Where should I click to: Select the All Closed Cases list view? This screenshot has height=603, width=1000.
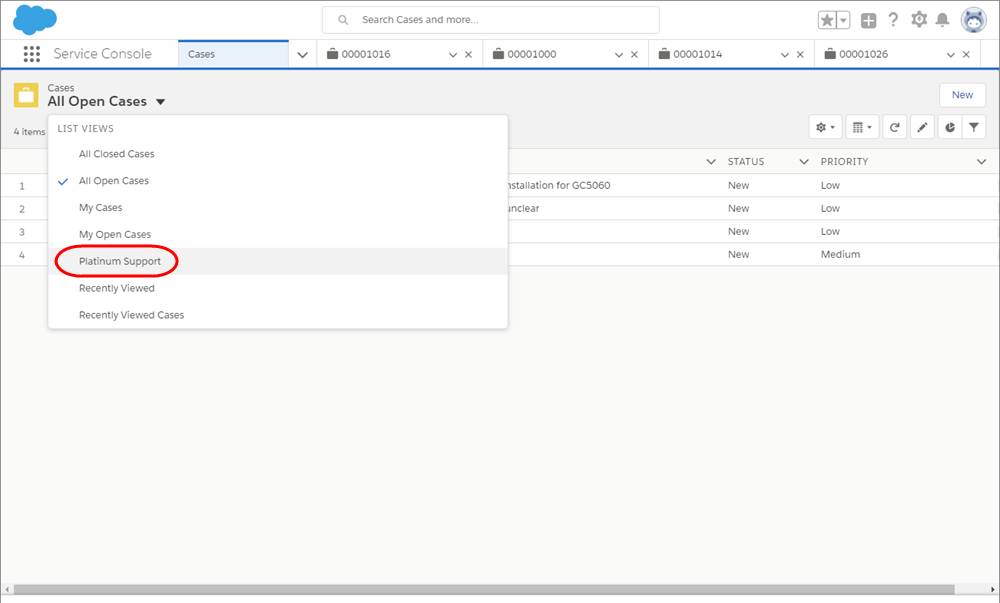(278, 154)
